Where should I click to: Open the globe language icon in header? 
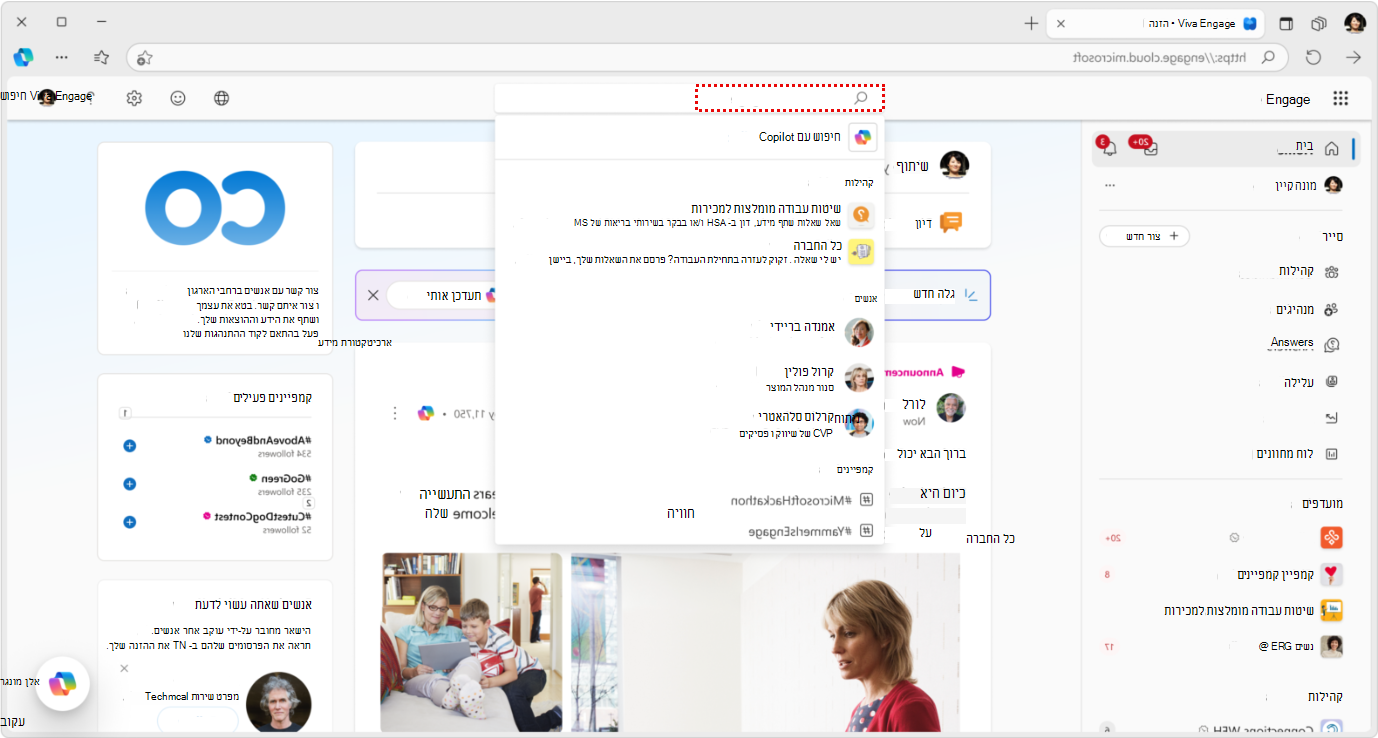[x=222, y=98]
